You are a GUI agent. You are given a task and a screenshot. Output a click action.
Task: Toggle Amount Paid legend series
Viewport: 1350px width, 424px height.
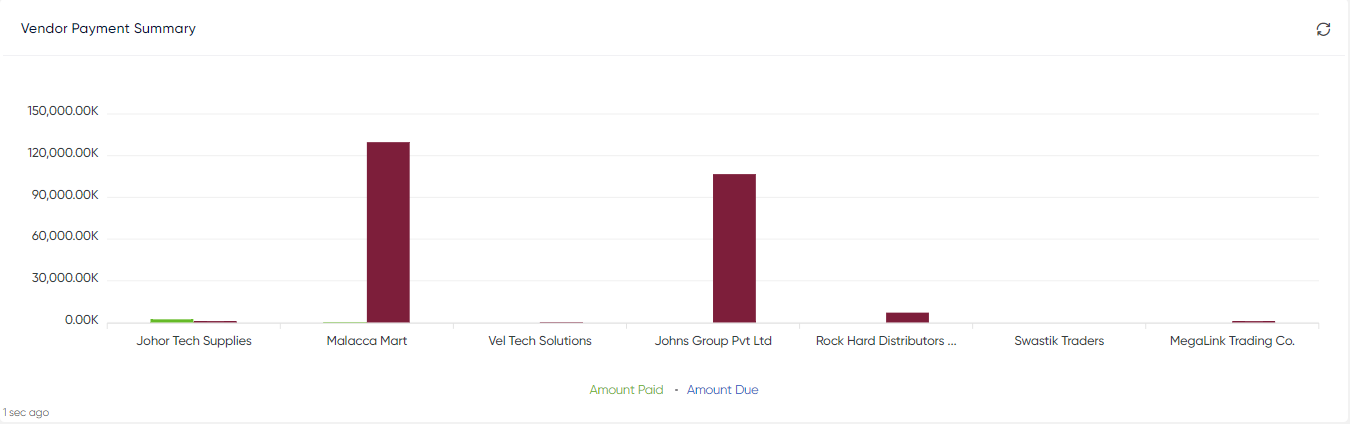[x=626, y=390]
